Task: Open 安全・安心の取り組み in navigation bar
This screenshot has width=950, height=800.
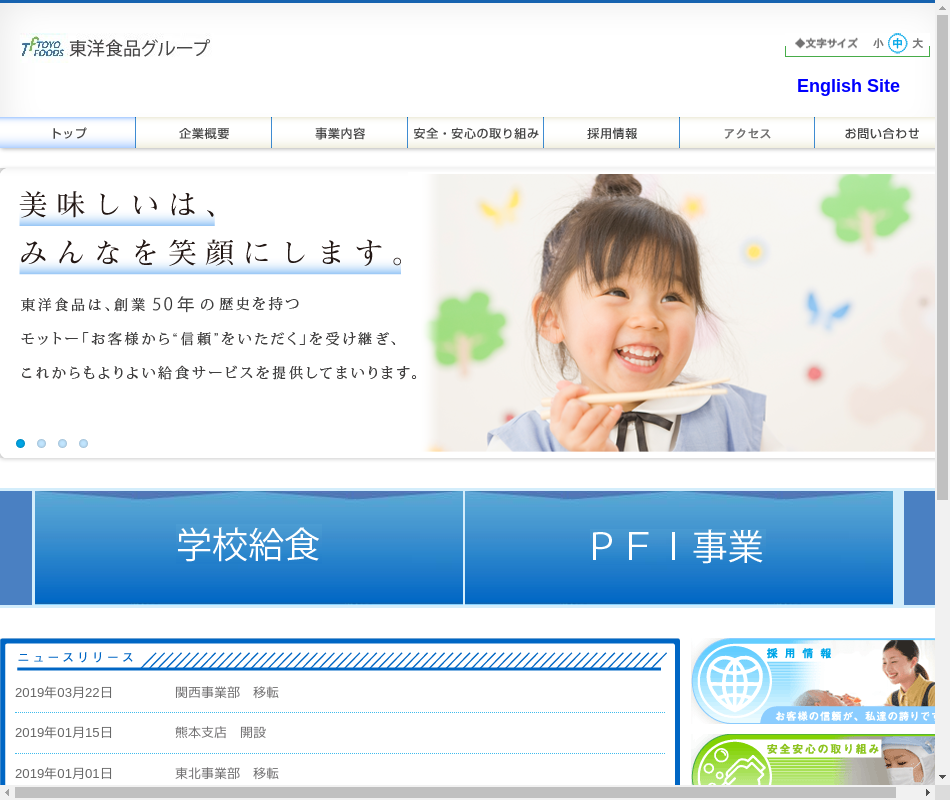Action: click(476, 133)
